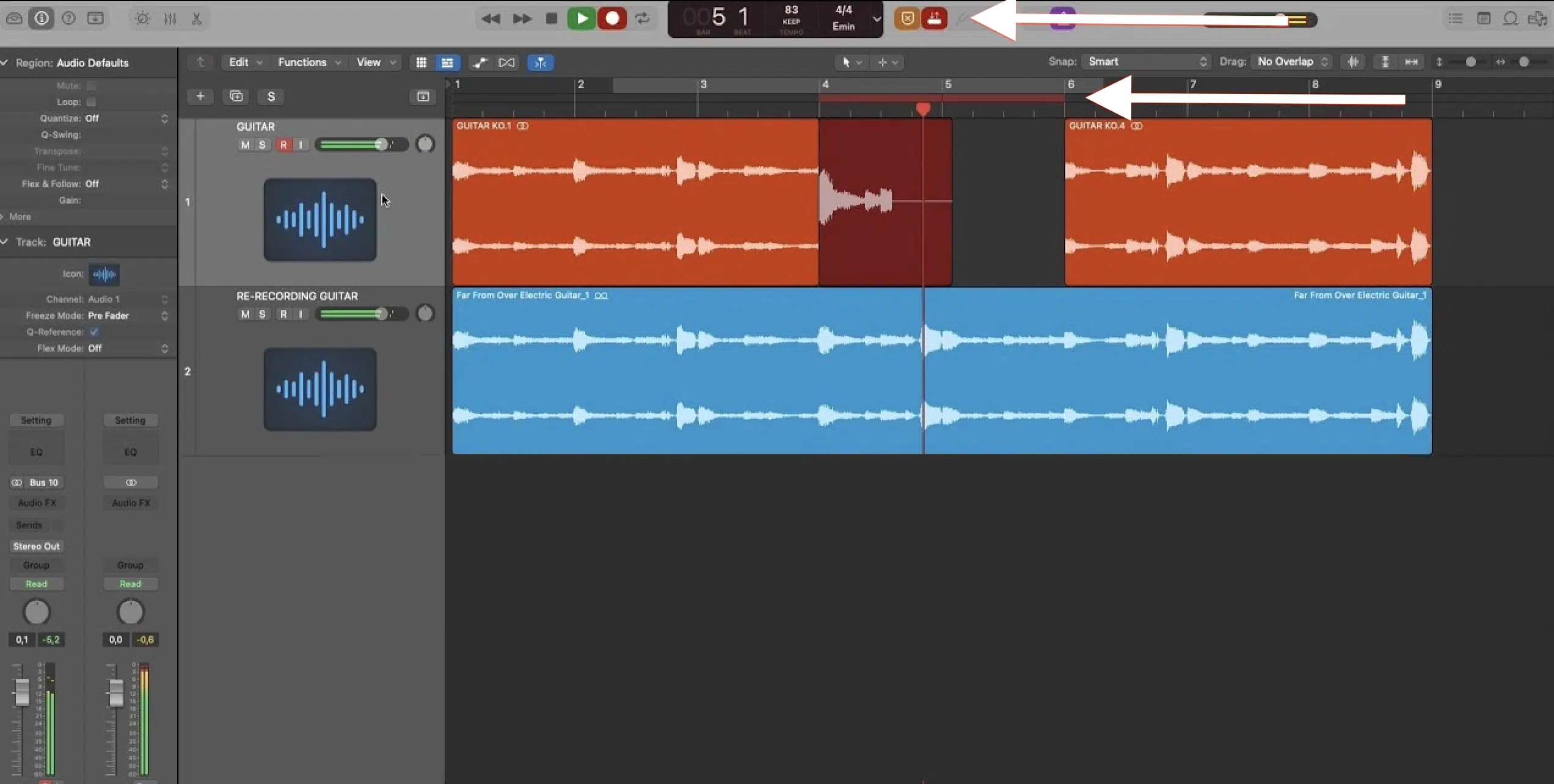1554x784 pixels.
Task: Open the Command-click tool menu
Action: pos(888,62)
